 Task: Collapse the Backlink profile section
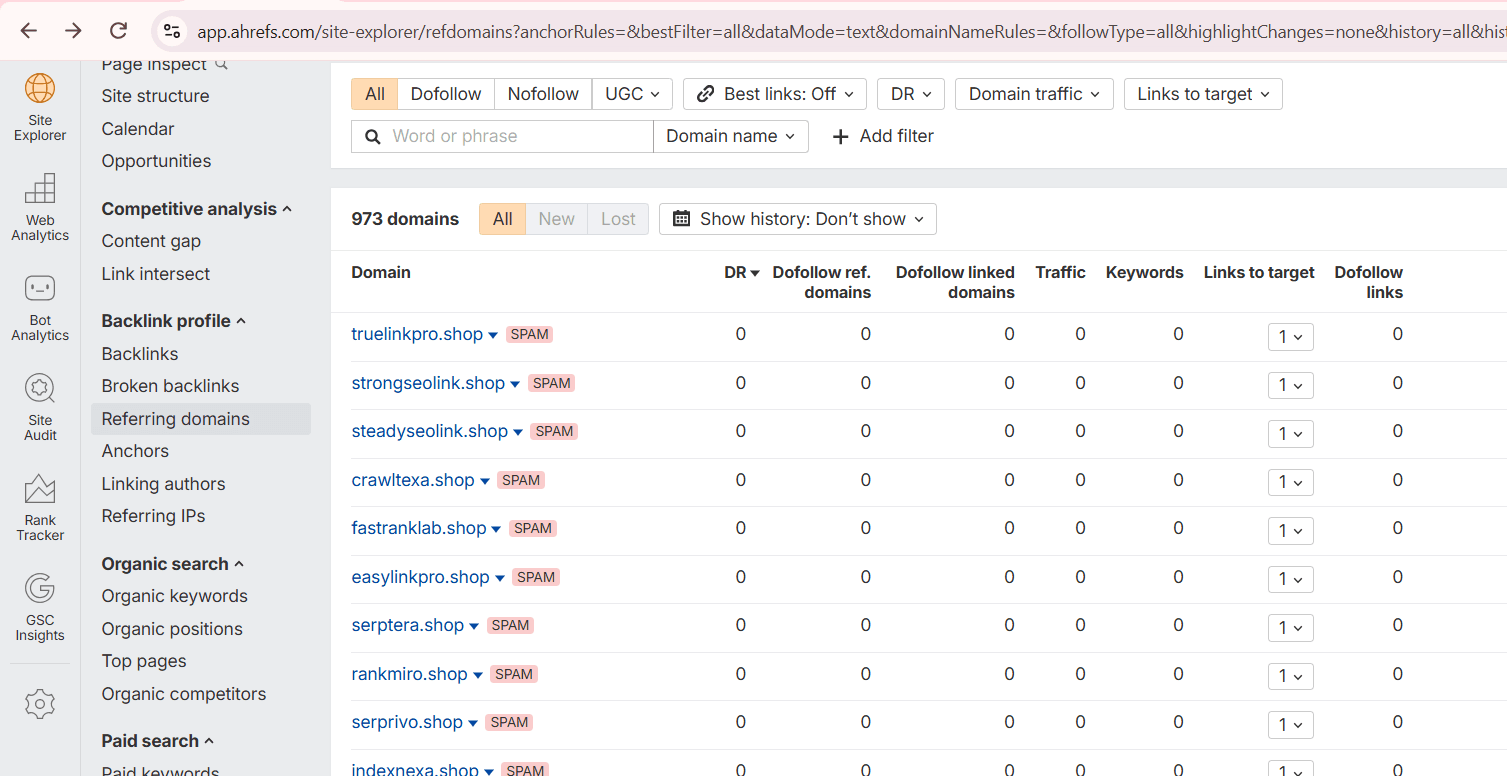coord(174,321)
